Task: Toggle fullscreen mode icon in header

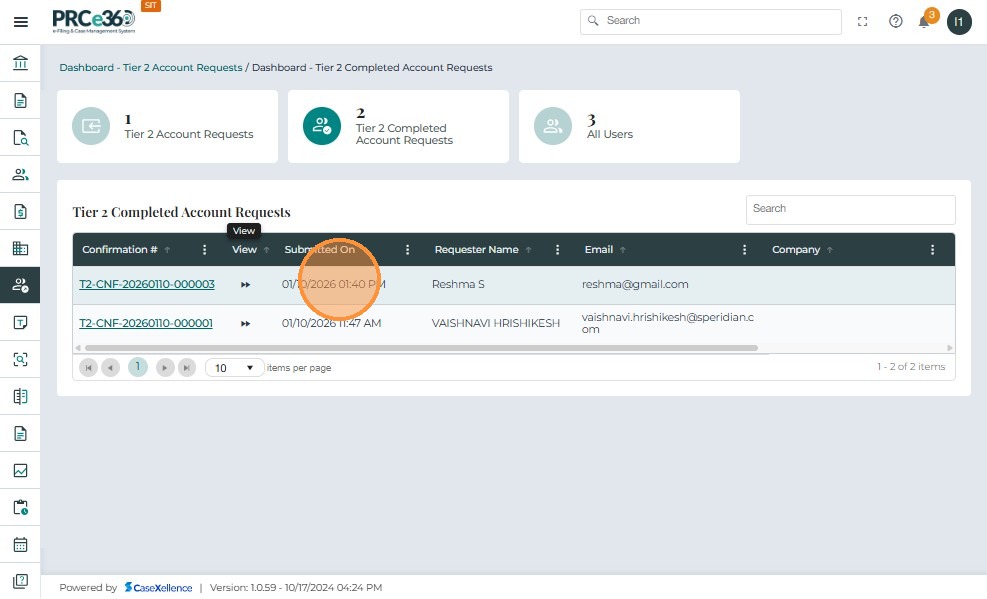Action: (x=863, y=21)
